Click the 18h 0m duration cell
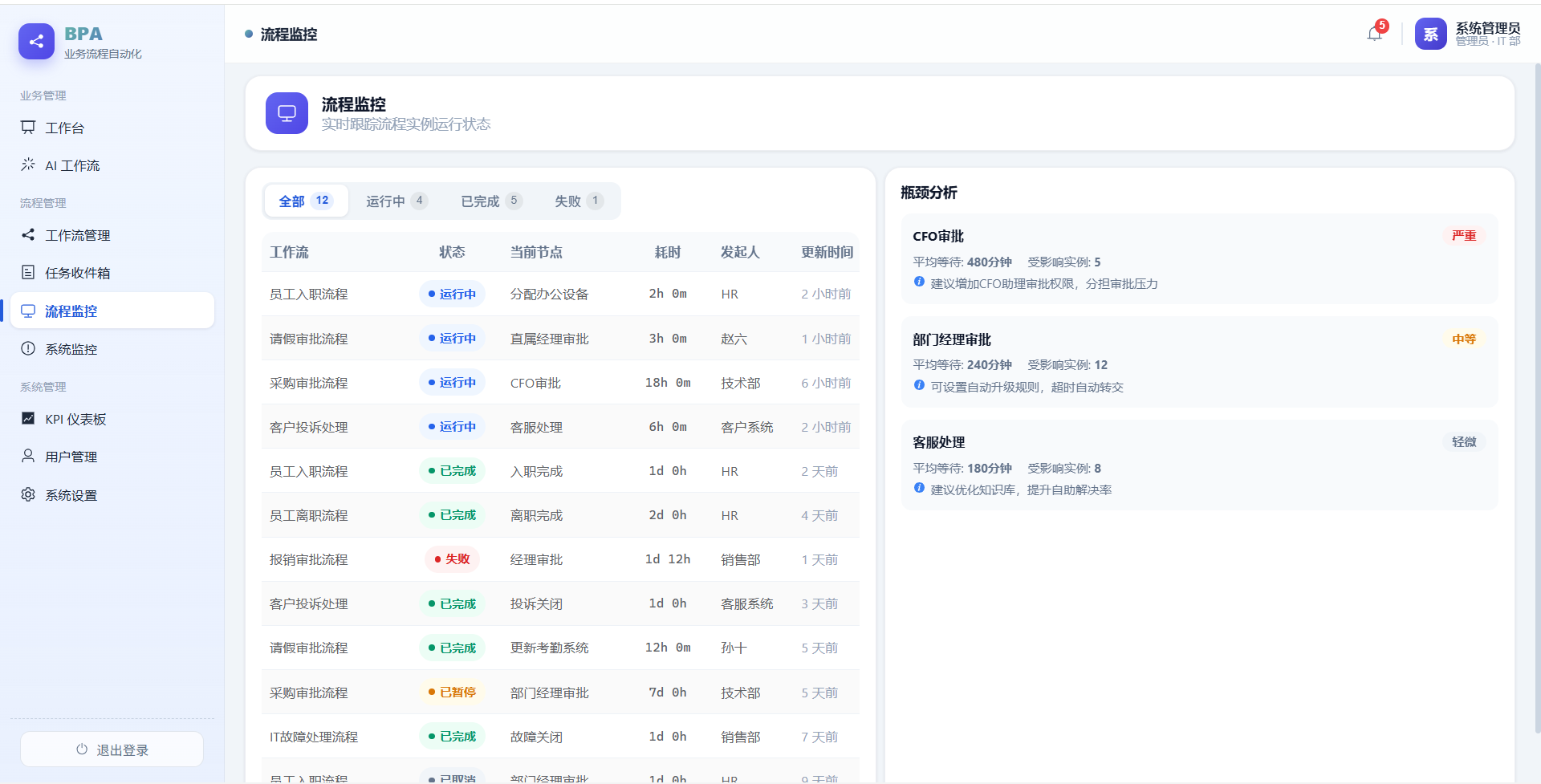Viewport: 1541px width, 784px height. pyautogui.click(x=668, y=383)
